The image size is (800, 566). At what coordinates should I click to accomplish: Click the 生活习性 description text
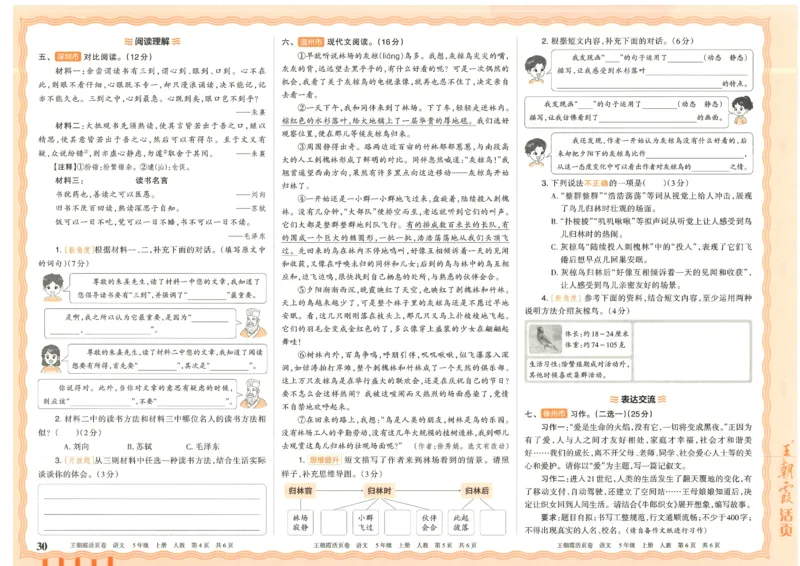pyautogui.click(x=579, y=370)
